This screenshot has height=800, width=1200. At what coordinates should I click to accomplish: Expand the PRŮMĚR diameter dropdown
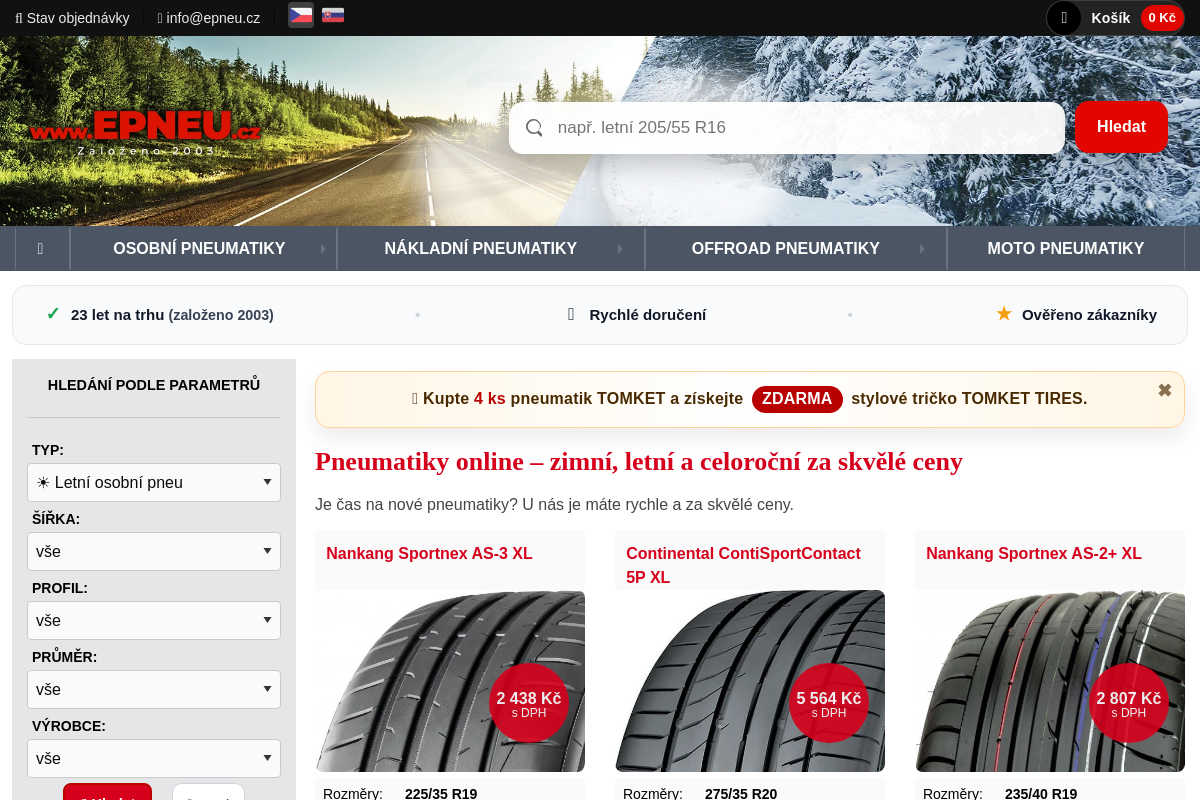[154, 689]
